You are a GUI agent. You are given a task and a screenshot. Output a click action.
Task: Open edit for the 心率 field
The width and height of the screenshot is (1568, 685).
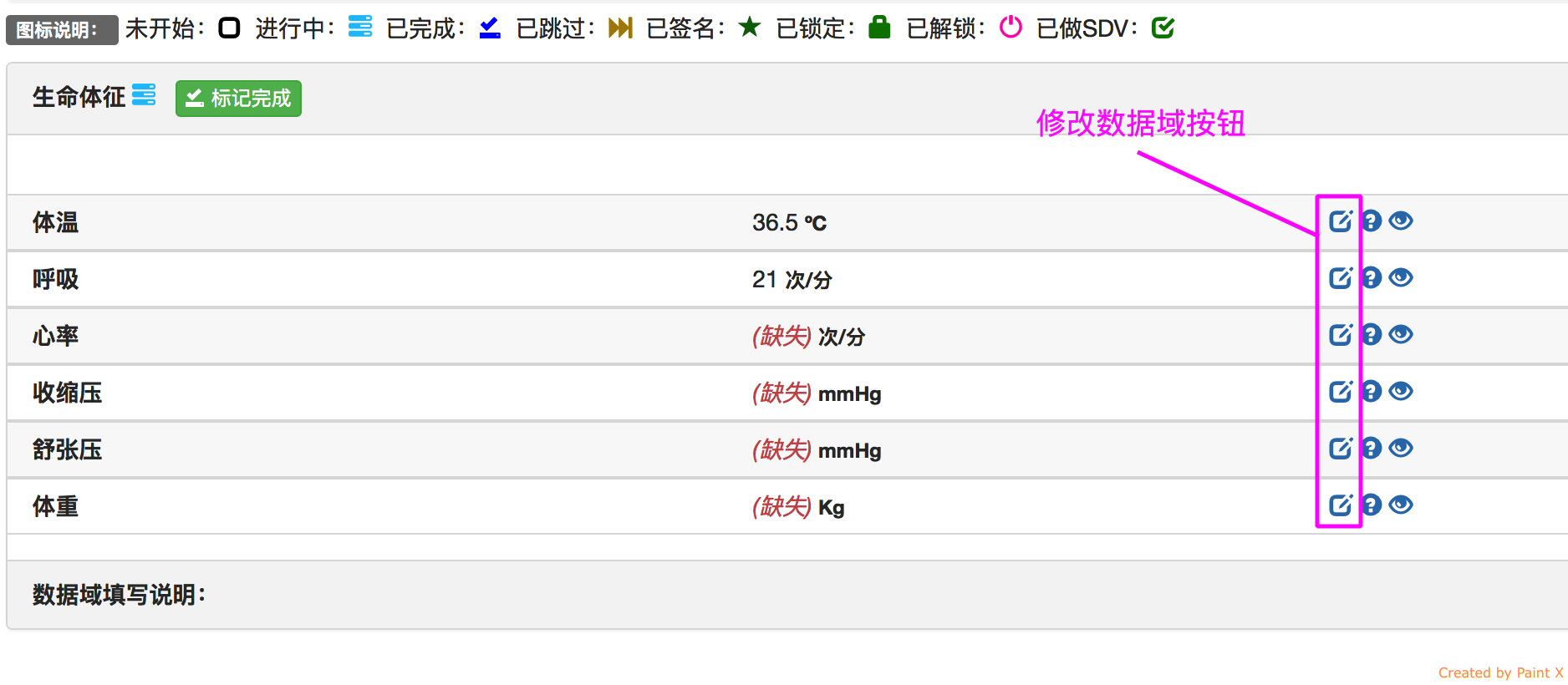click(1340, 335)
